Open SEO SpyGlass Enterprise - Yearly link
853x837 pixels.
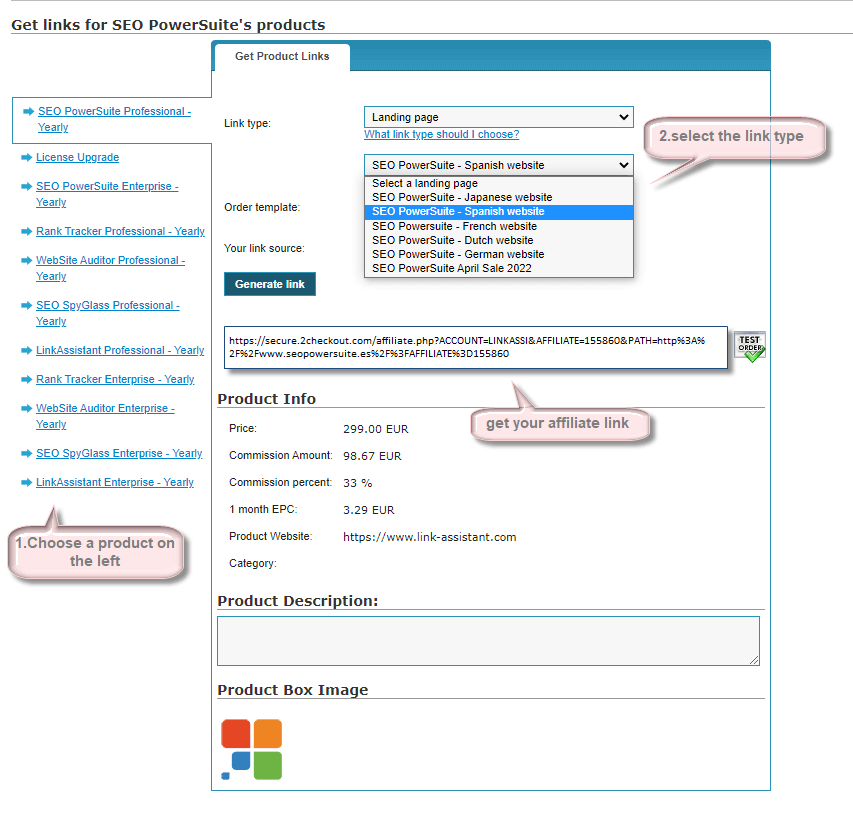pos(119,454)
